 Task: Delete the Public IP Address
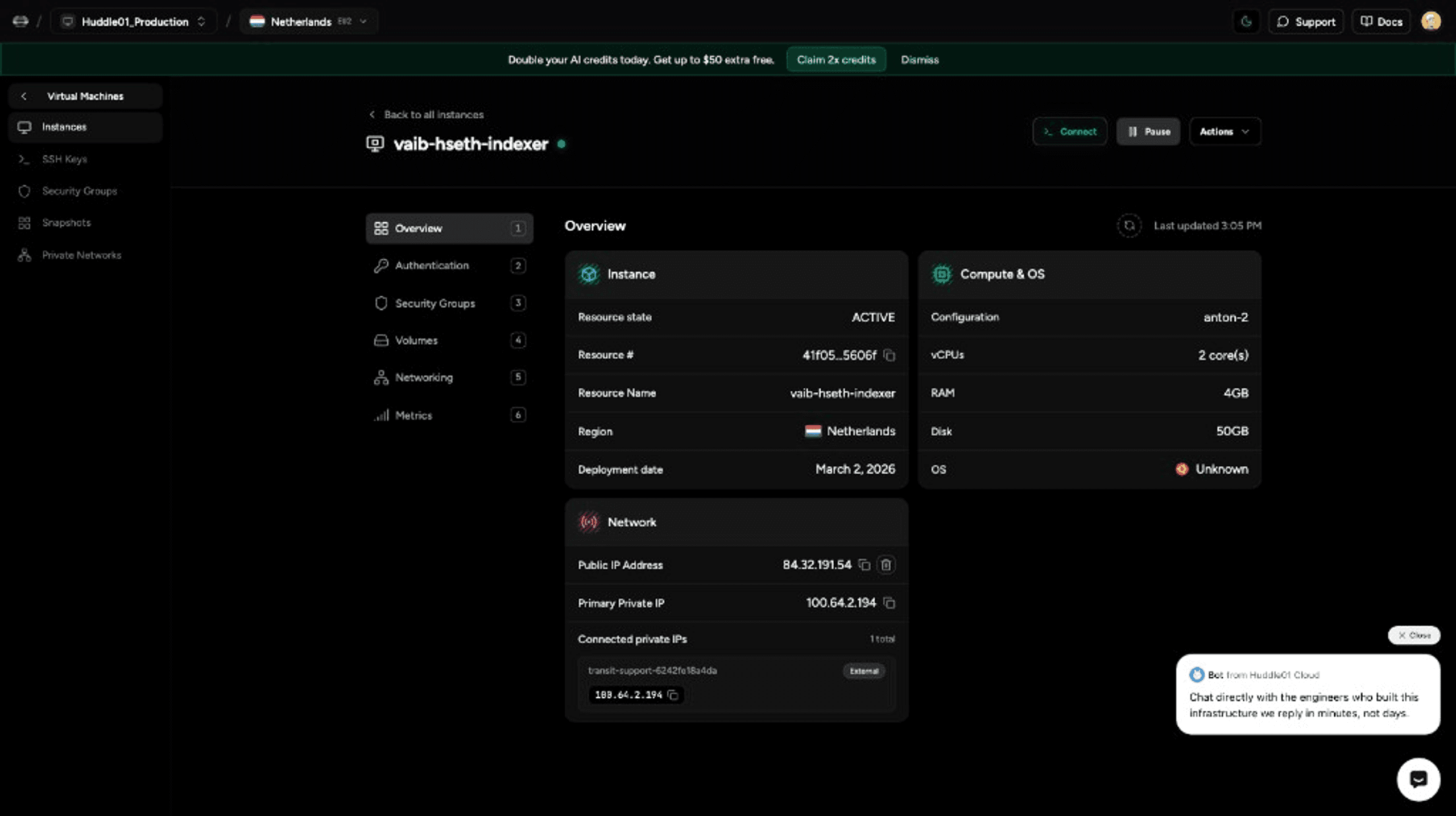(886, 565)
